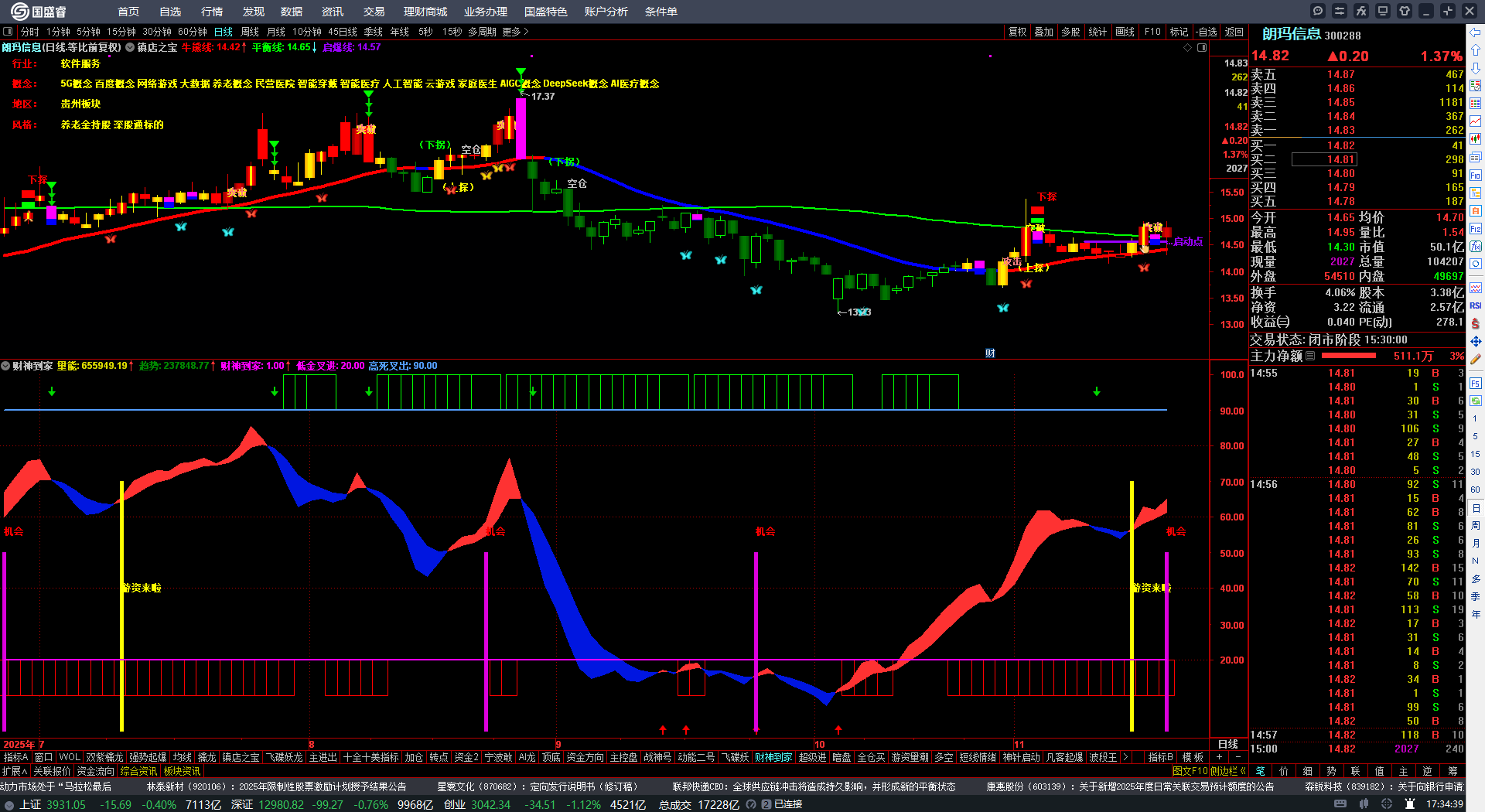1485x812 pixels.
Task: Show more indicator tabs with the > arrow
Action: point(1125,757)
